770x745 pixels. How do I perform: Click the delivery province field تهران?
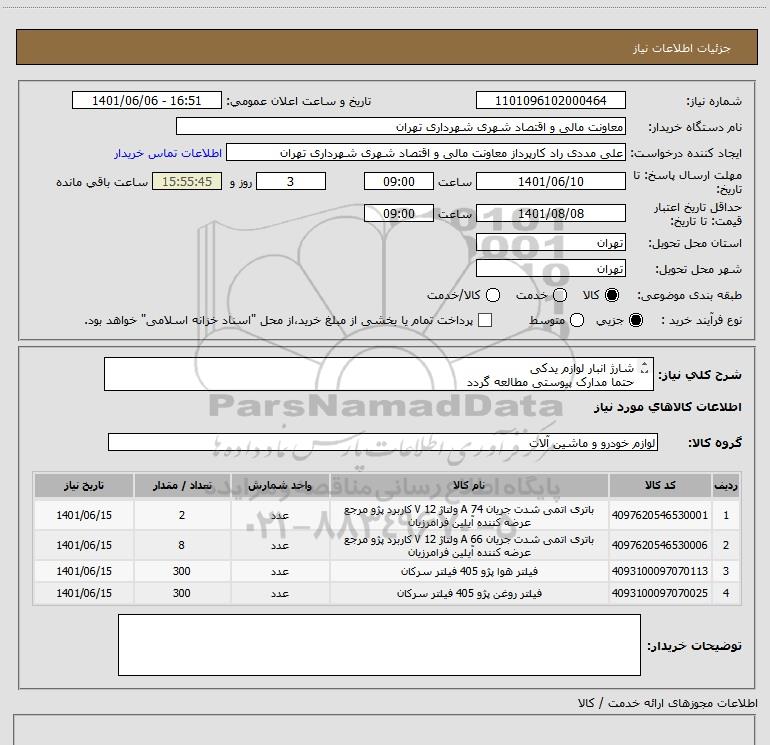click(x=550, y=243)
